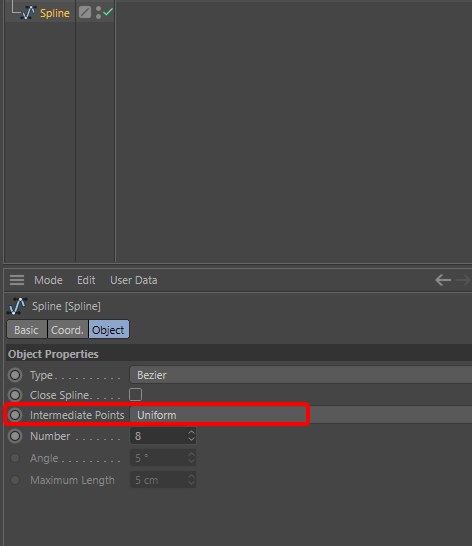472x546 pixels.
Task: Toggle the green enable checkmark for Spline
Action: coord(108,12)
